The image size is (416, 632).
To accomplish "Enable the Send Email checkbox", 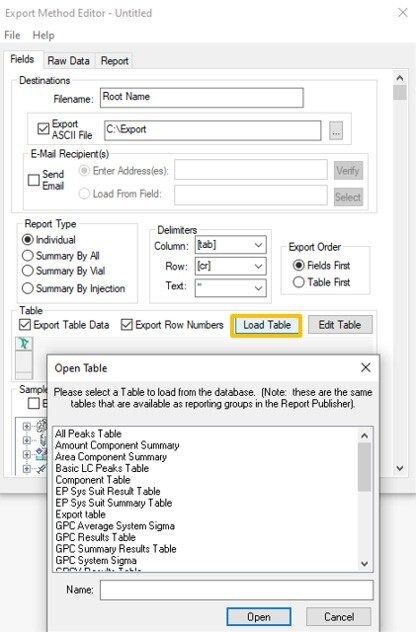I will pyautogui.click(x=33, y=180).
